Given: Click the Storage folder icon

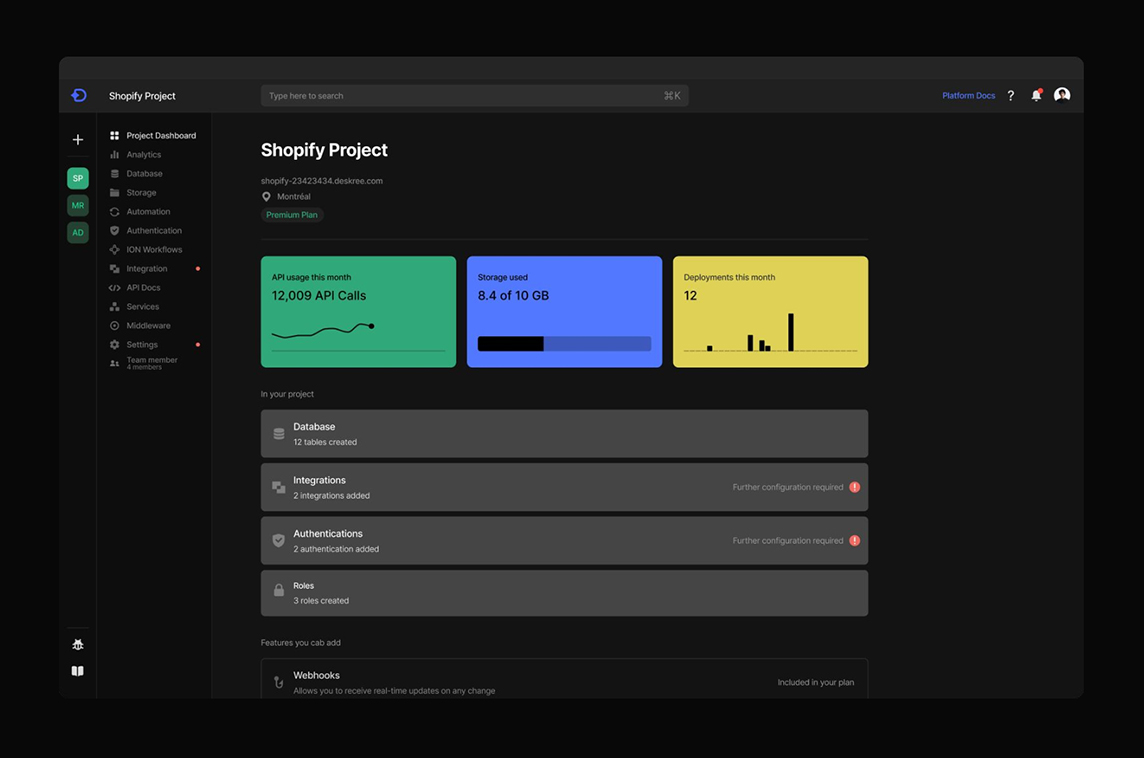Looking at the screenshot, I should (115, 193).
